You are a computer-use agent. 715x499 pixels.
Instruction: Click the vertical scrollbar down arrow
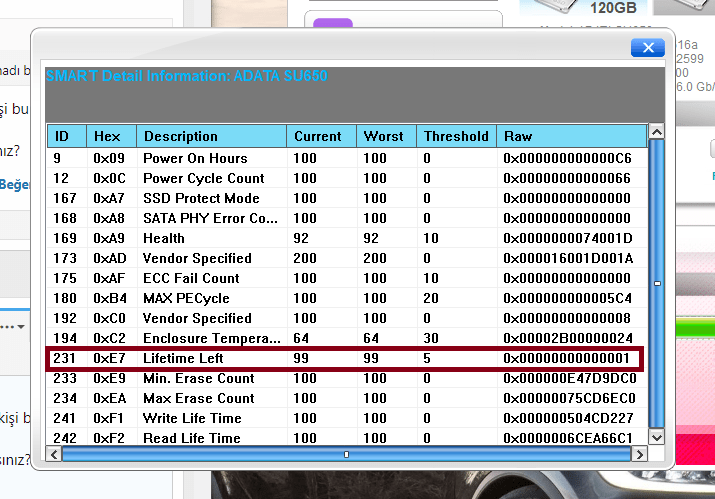[x=657, y=438]
